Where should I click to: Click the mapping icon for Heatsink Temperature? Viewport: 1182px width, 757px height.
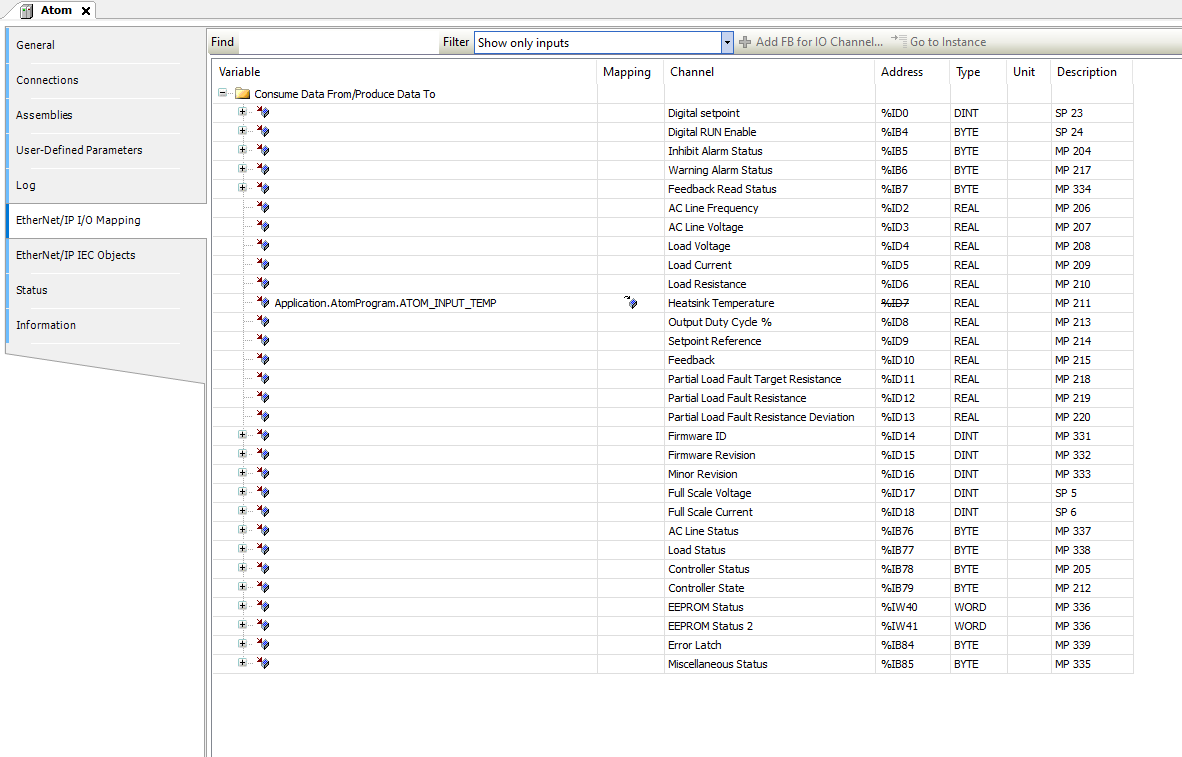(x=631, y=303)
